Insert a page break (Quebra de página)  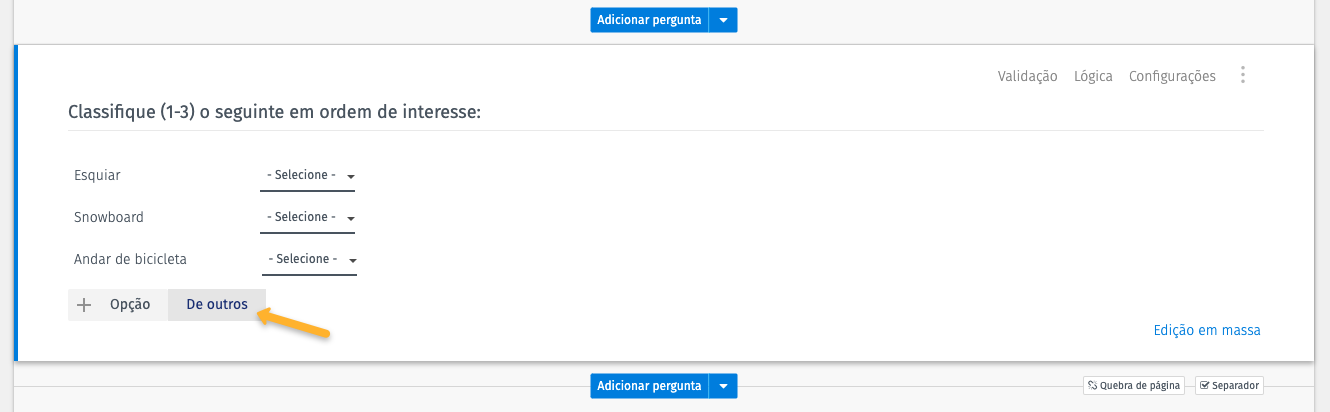tap(1134, 385)
